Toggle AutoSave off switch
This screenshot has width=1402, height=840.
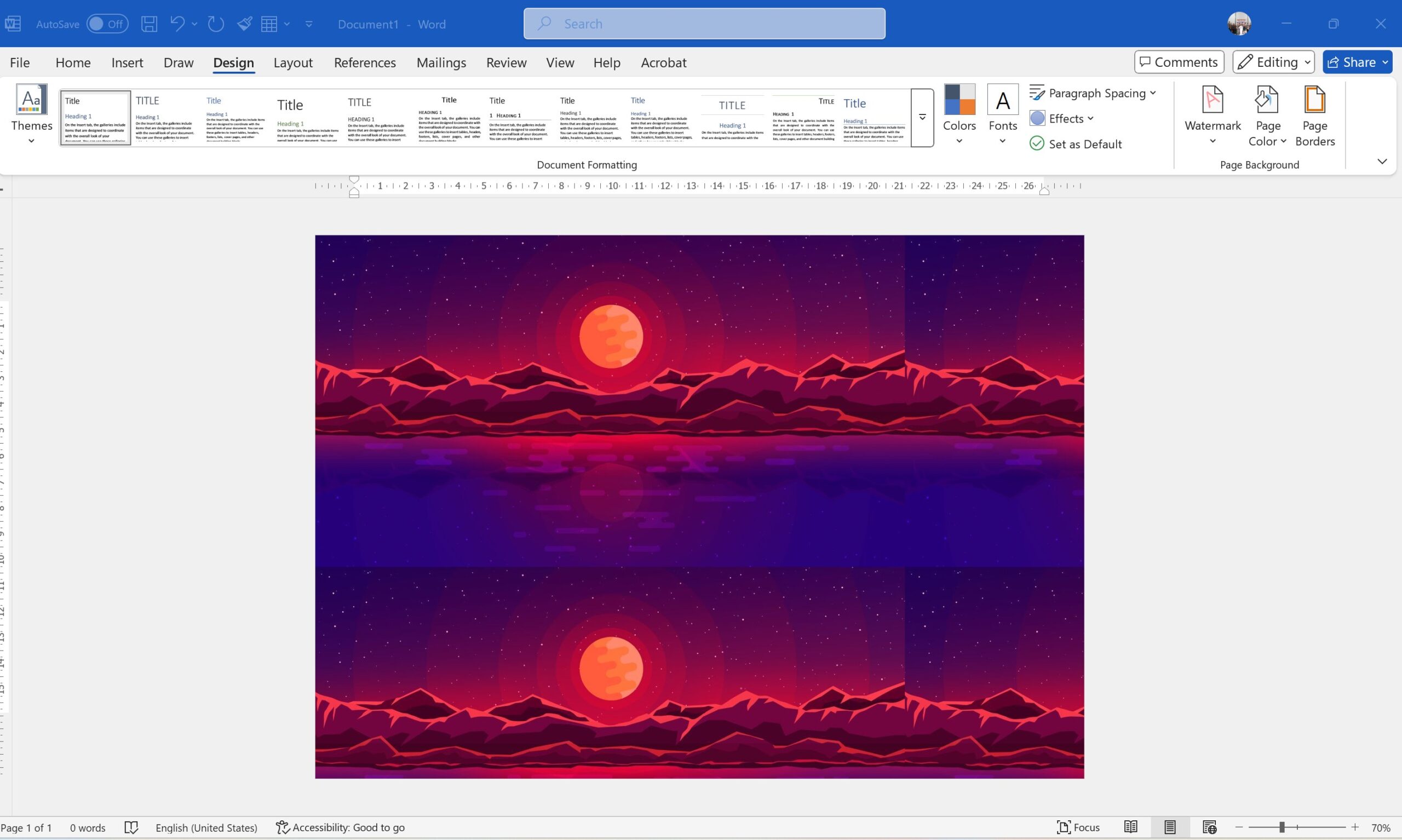click(x=107, y=23)
